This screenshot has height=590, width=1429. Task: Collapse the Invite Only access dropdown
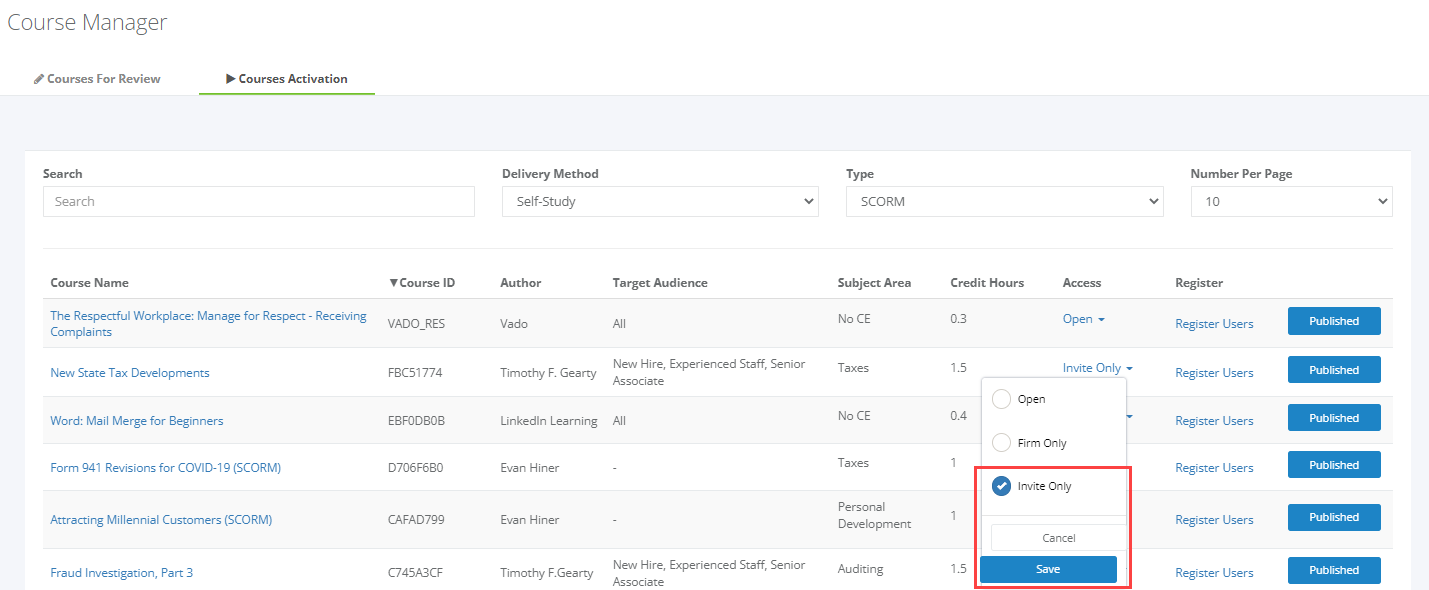(1097, 368)
